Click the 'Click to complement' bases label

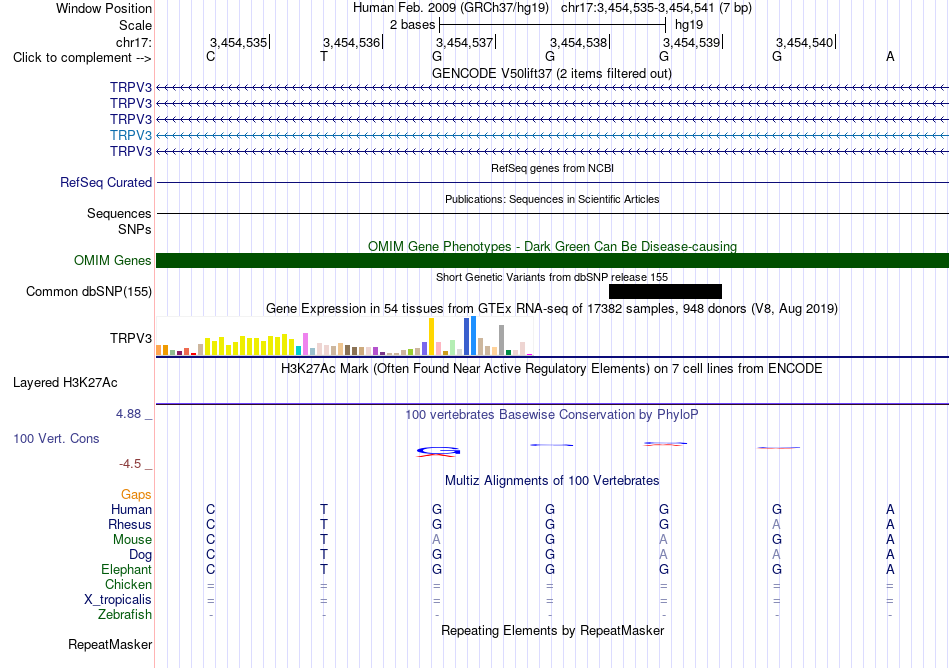click(x=82, y=58)
